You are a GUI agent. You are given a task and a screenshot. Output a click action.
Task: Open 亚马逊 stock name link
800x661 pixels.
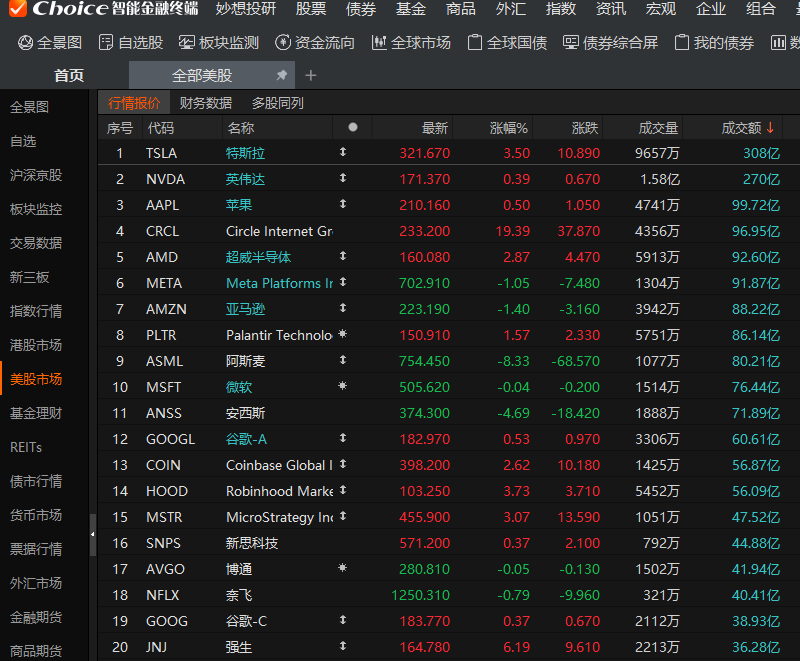[x=245, y=309]
